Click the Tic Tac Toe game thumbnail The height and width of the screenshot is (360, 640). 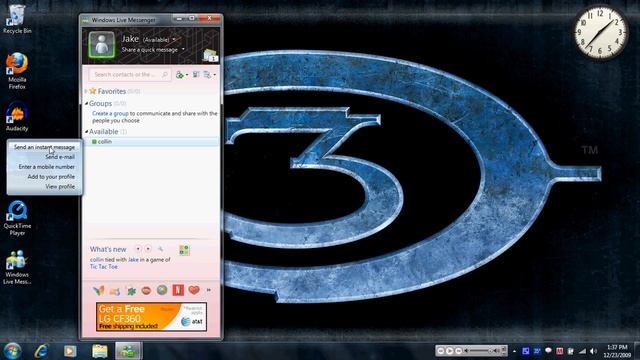pos(184,250)
